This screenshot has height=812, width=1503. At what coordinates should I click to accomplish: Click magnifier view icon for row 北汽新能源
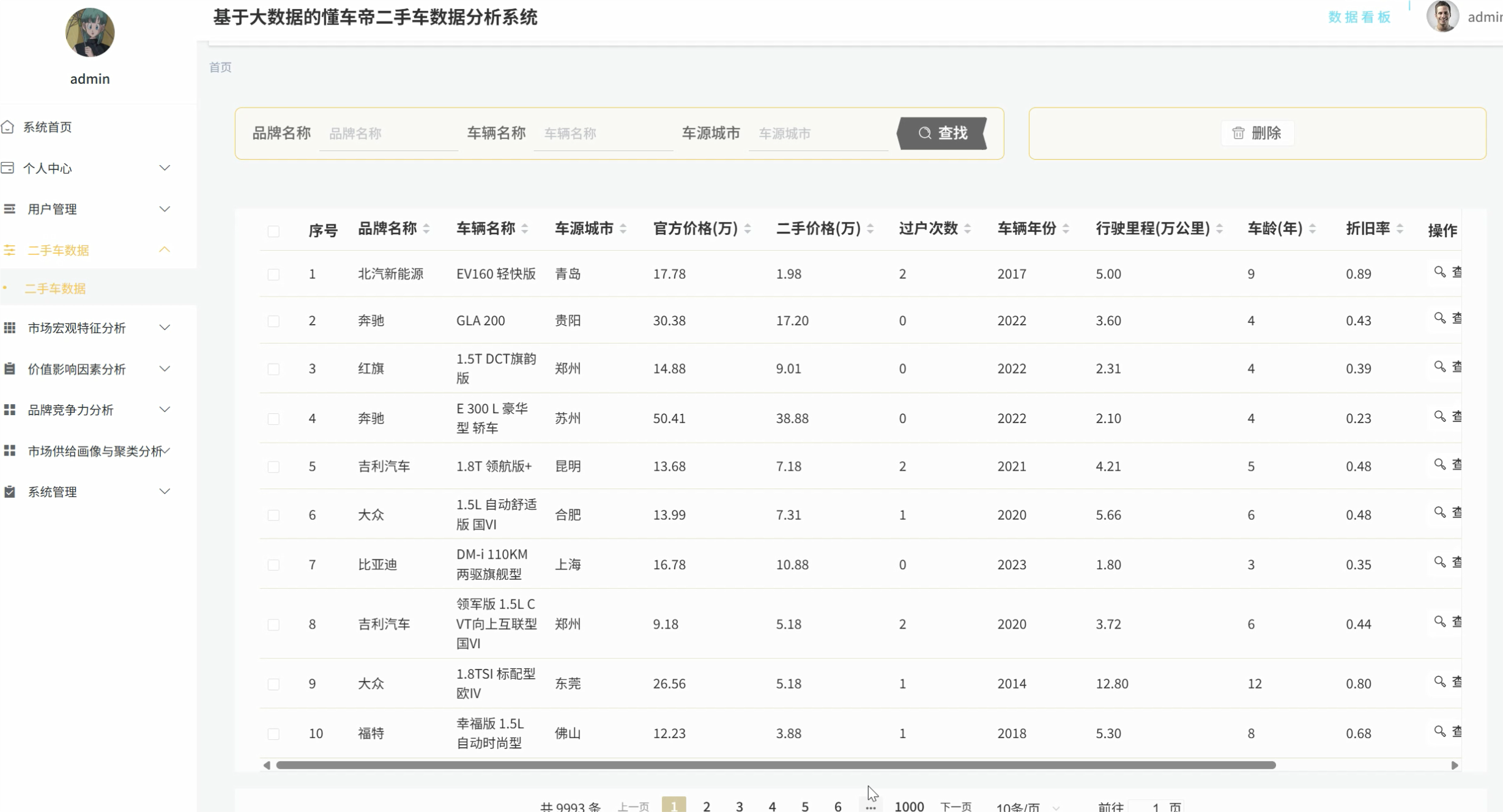1439,271
